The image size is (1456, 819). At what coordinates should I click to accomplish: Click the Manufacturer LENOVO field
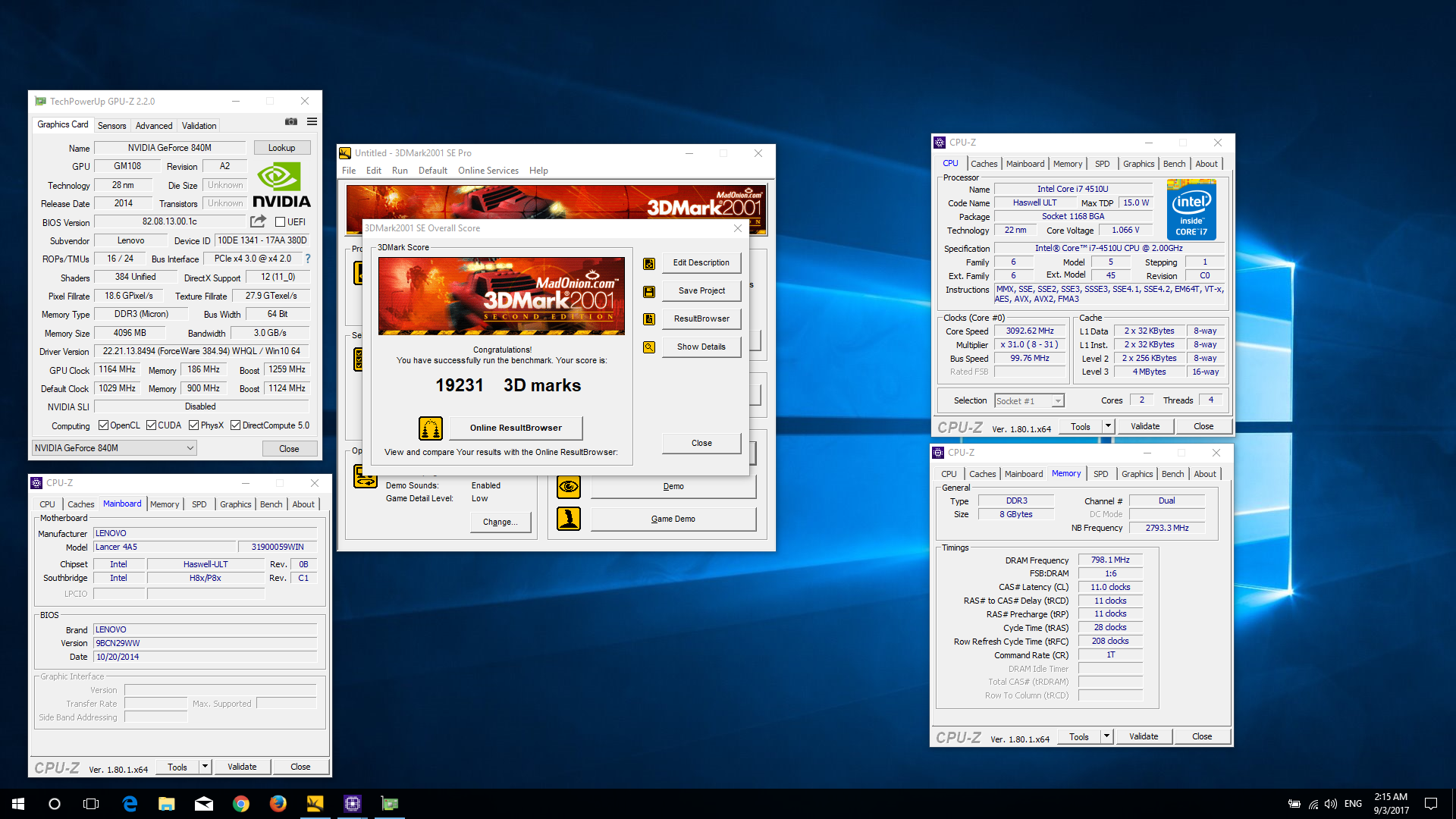(x=205, y=533)
